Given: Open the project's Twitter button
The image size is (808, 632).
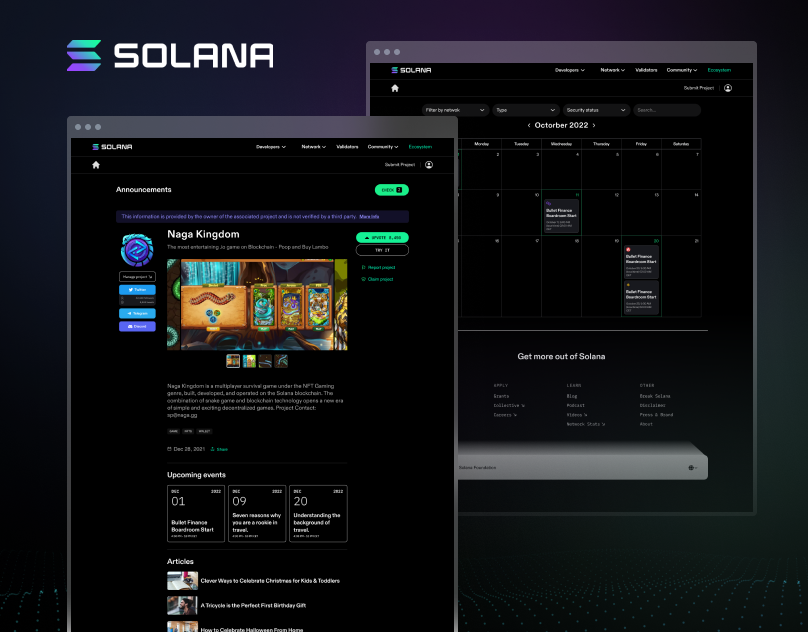Looking at the screenshot, I should pos(137,290).
